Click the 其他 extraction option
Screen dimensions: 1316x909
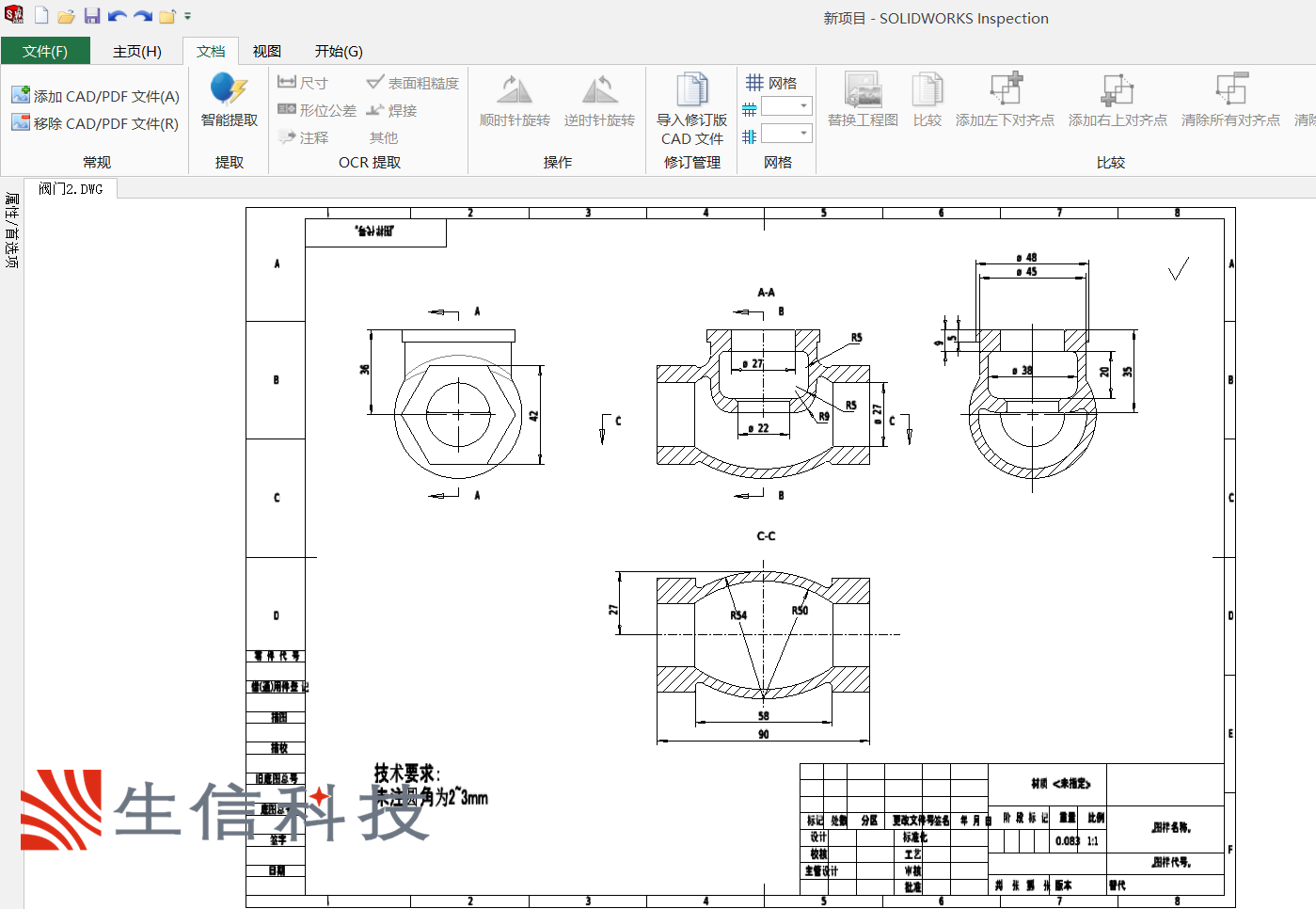point(384,137)
